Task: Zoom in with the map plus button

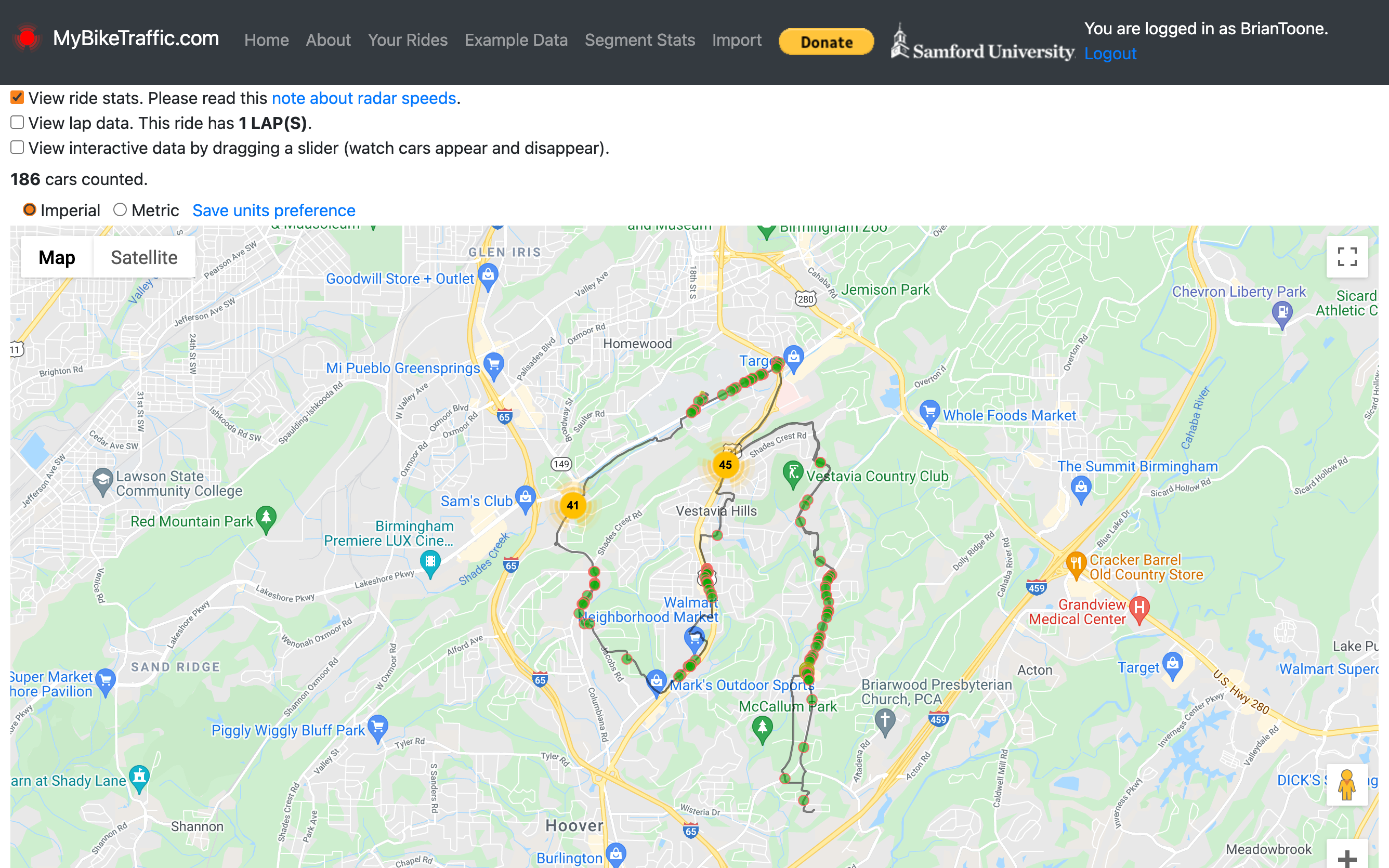Action: (x=1346, y=858)
